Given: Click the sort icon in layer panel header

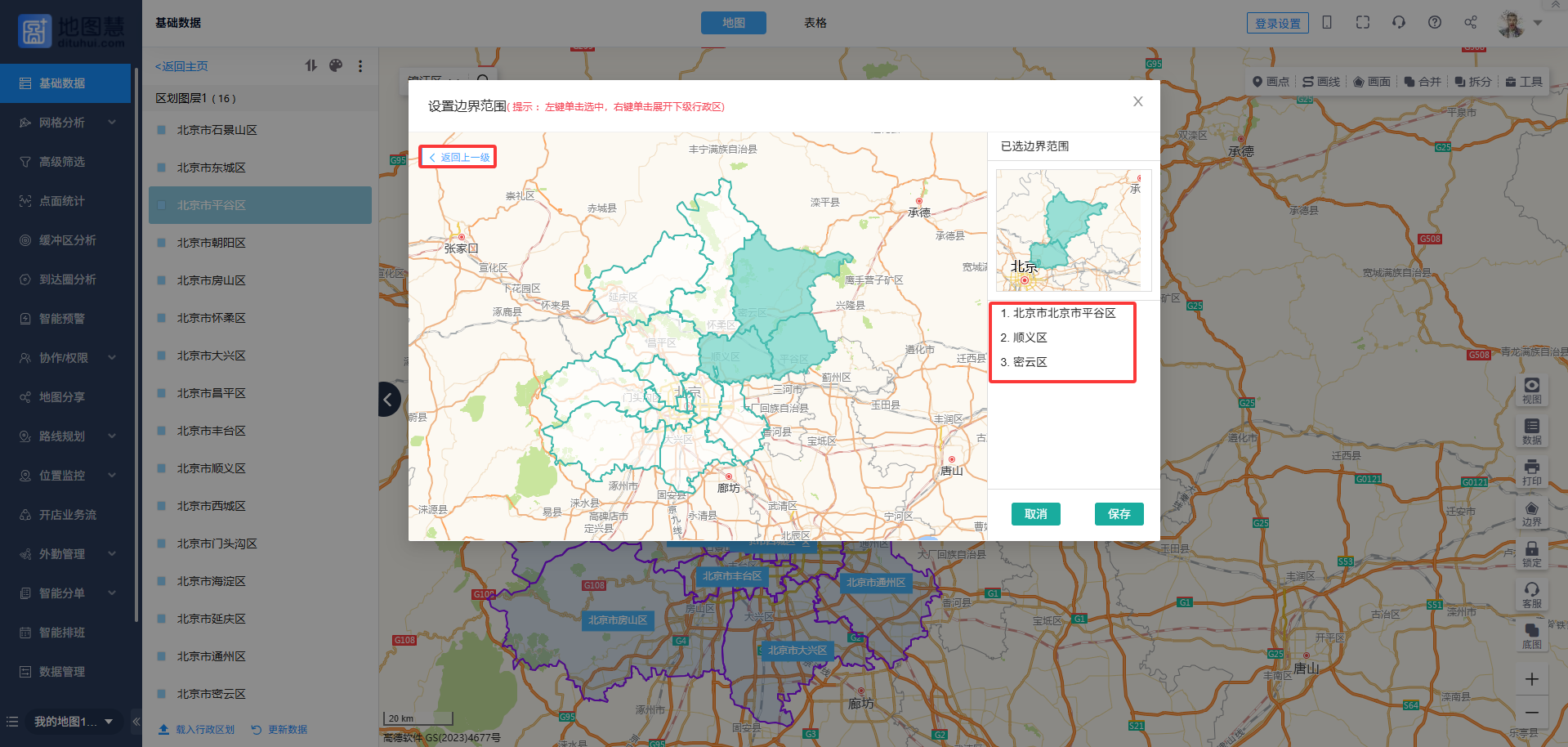Looking at the screenshot, I should point(311,65).
